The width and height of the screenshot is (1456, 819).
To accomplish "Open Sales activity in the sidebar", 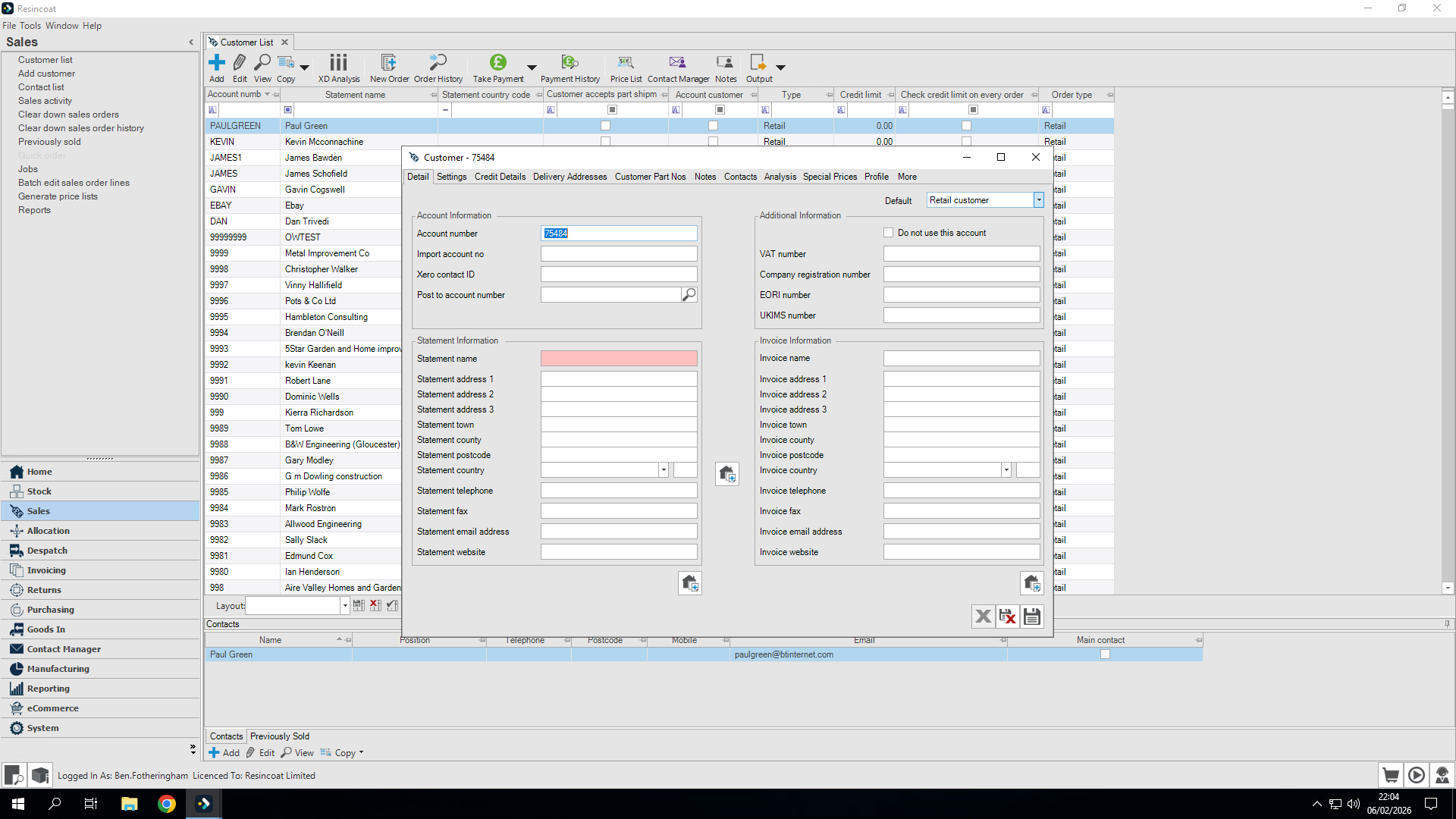I will pos(45,101).
